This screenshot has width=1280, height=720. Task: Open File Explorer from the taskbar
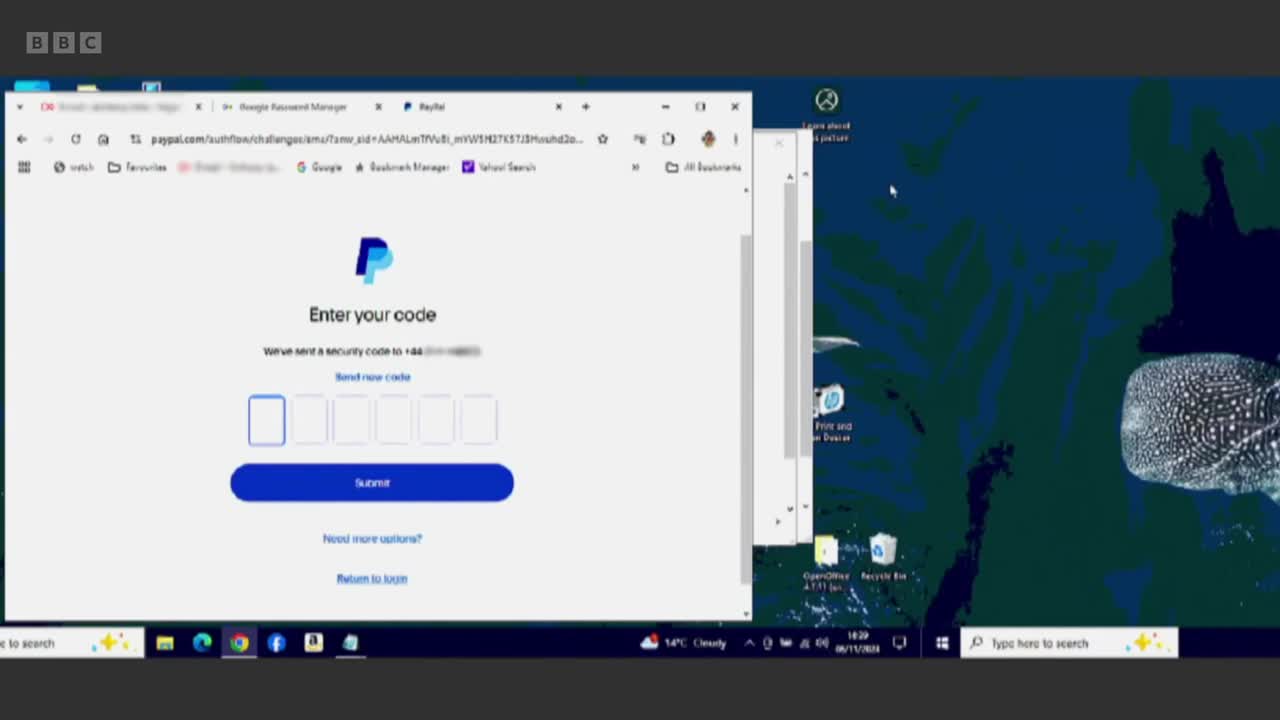pos(165,643)
